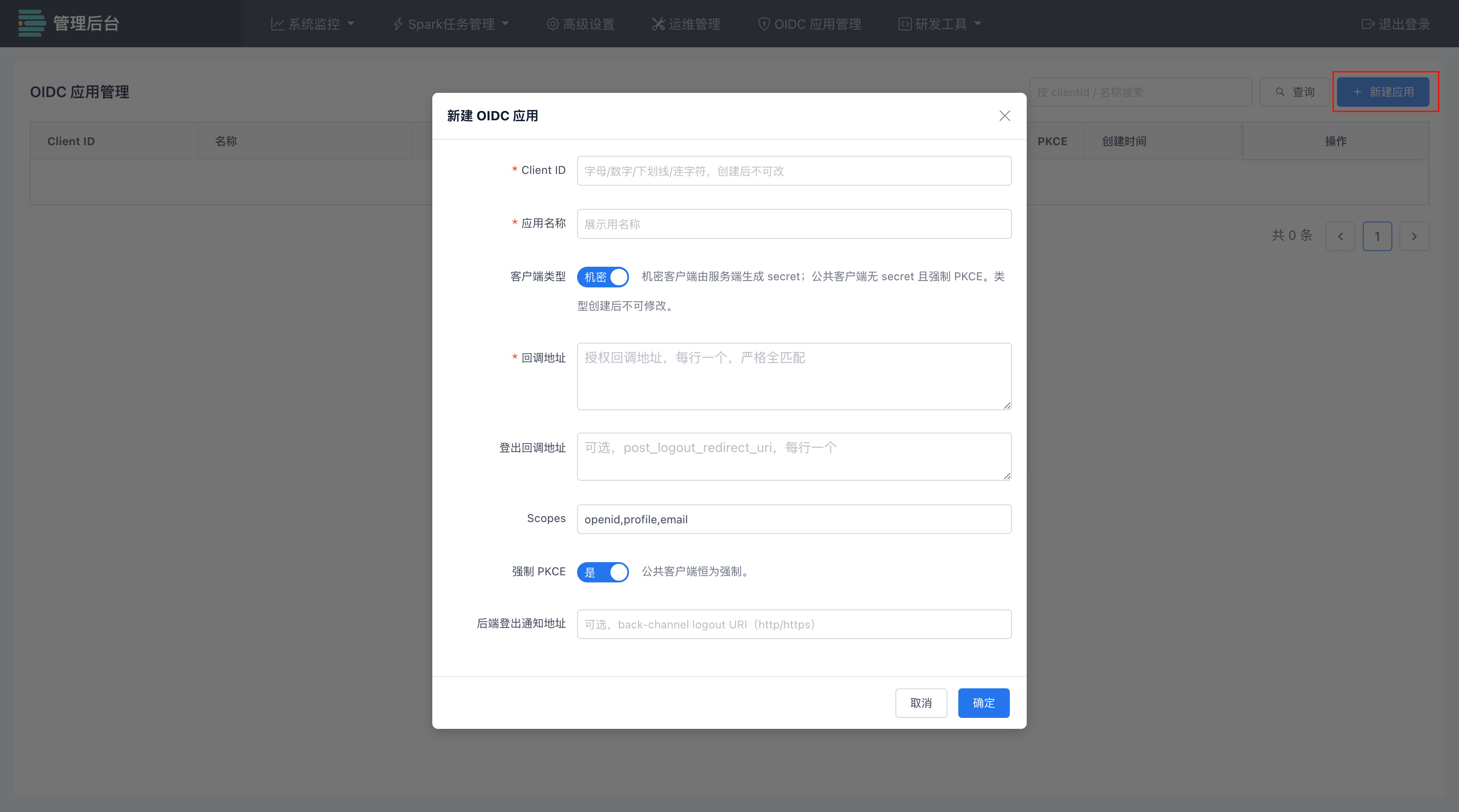
Task: Click the 名称 column header
Action: 225,141
